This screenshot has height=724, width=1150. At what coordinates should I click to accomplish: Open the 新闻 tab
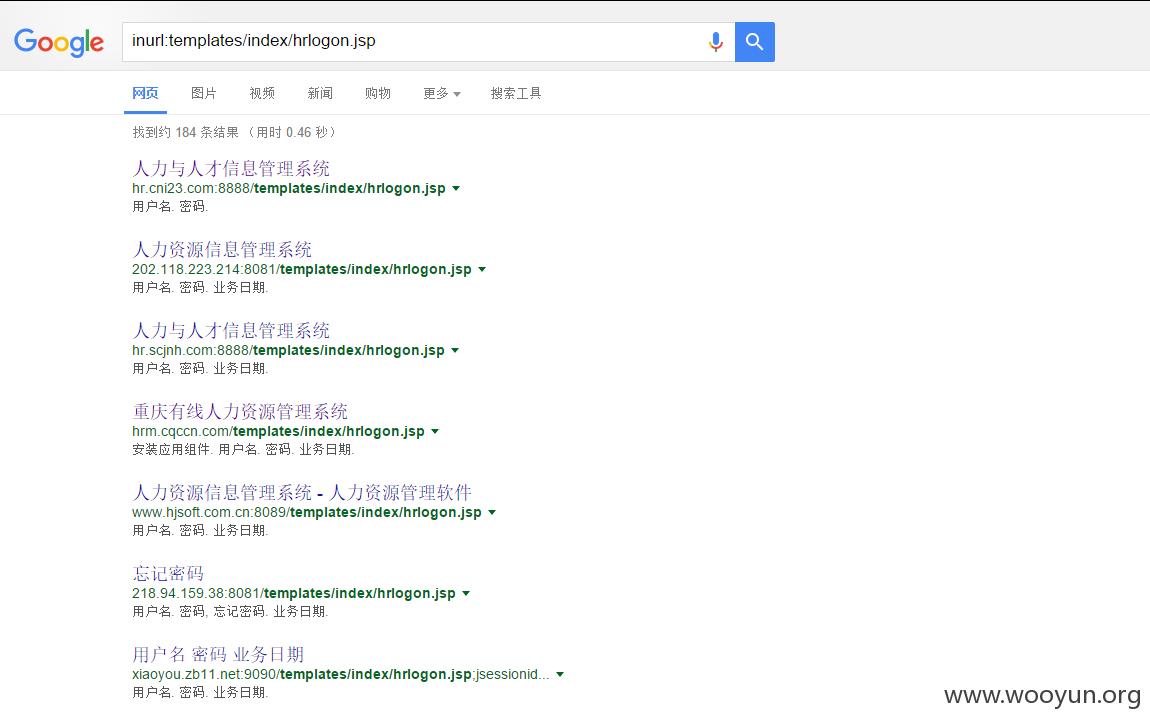click(x=320, y=93)
